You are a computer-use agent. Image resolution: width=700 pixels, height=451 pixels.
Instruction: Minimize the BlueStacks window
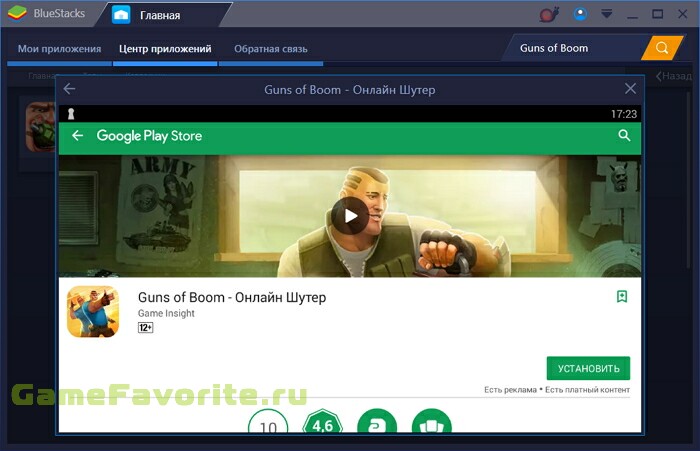coord(632,17)
